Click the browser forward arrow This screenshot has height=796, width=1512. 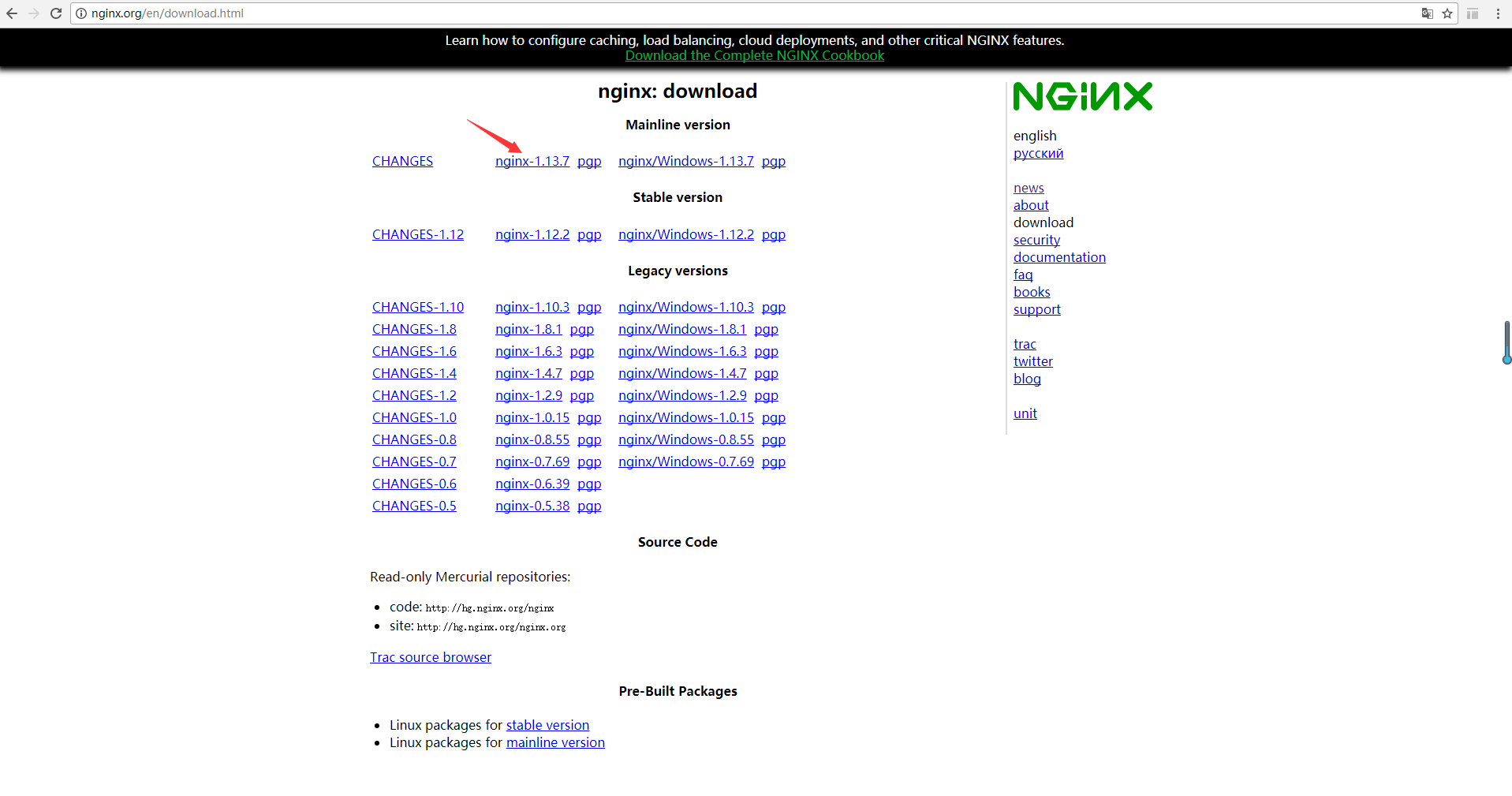click(x=34, y=13)
